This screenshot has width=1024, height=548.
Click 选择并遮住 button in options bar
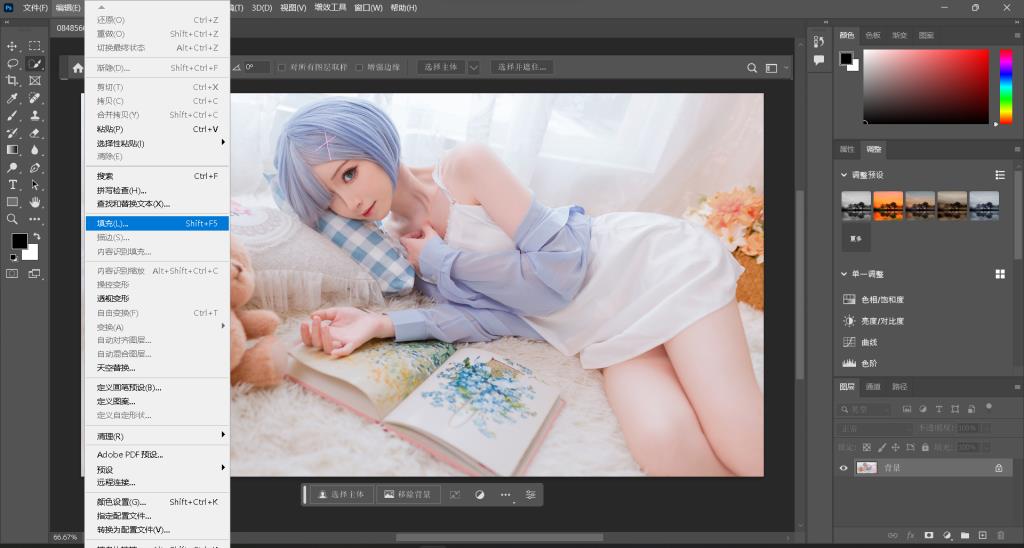coord(522,68)
